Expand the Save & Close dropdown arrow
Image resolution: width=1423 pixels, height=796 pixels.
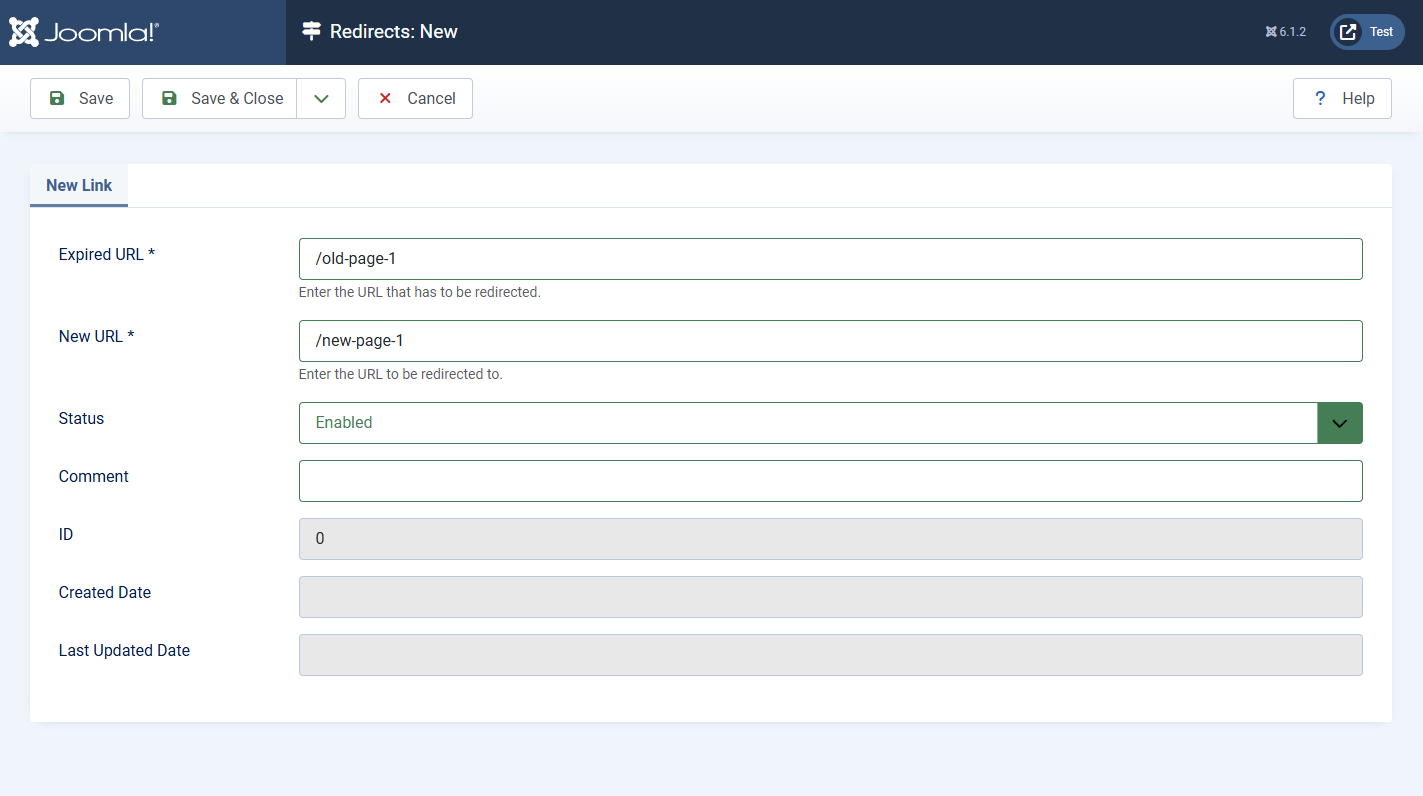point(321,98)
